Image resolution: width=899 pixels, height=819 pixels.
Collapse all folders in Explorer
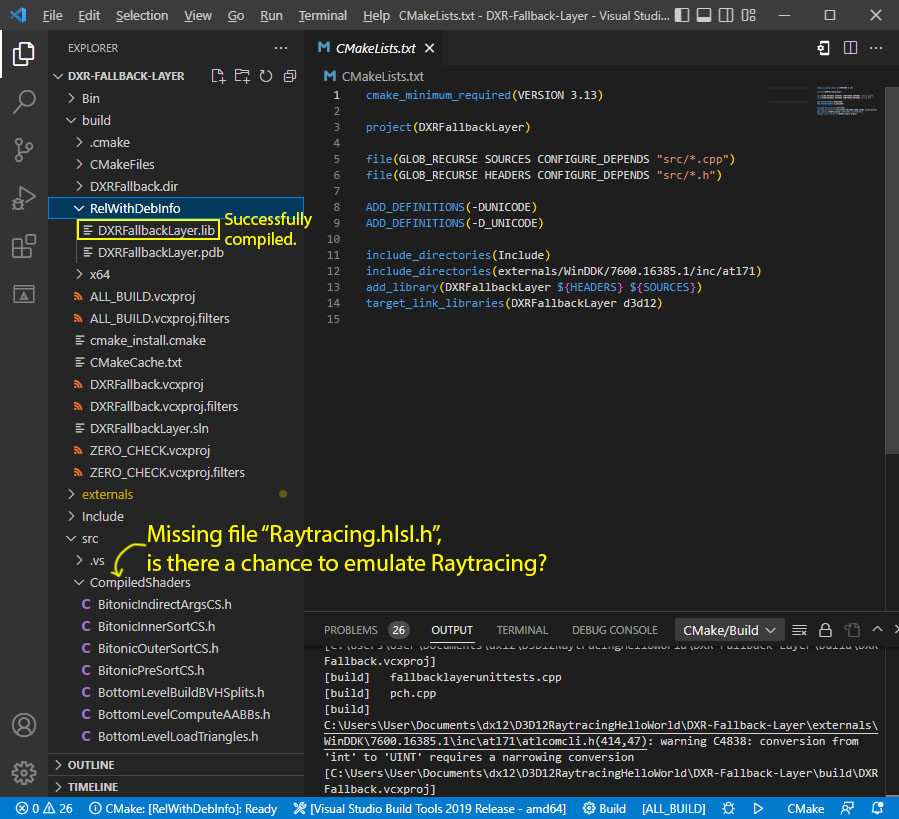tap(290, 76)
